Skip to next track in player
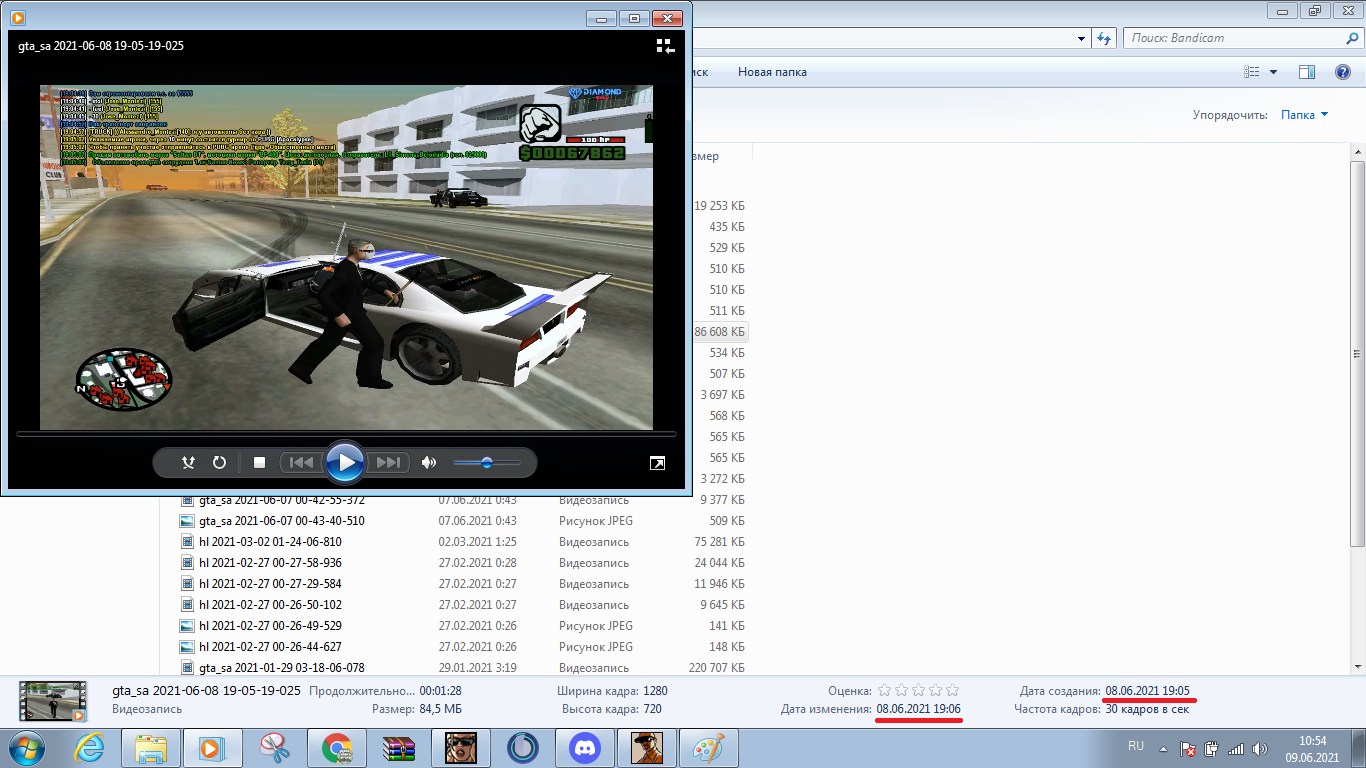Image resolution: width=1366 pixels, height=768 pixels. tap(389, 462)
